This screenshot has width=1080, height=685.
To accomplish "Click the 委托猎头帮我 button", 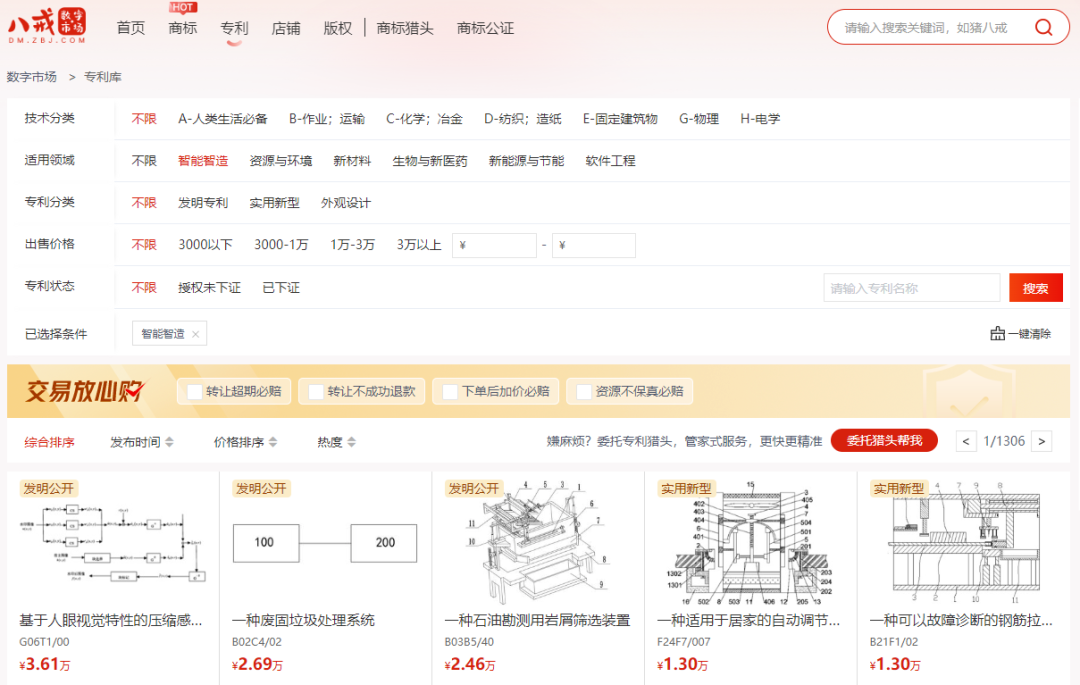I will [884, 441].
